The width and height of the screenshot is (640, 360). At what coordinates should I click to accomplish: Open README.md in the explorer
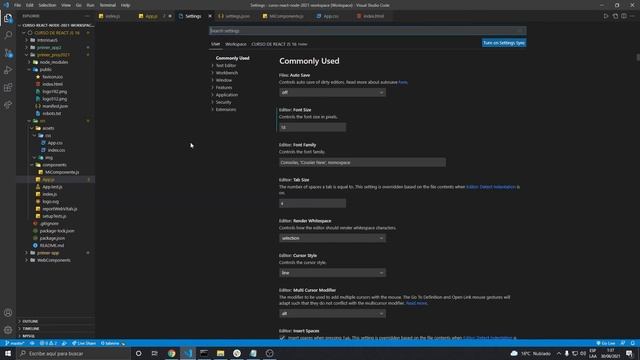coord(52,246)
